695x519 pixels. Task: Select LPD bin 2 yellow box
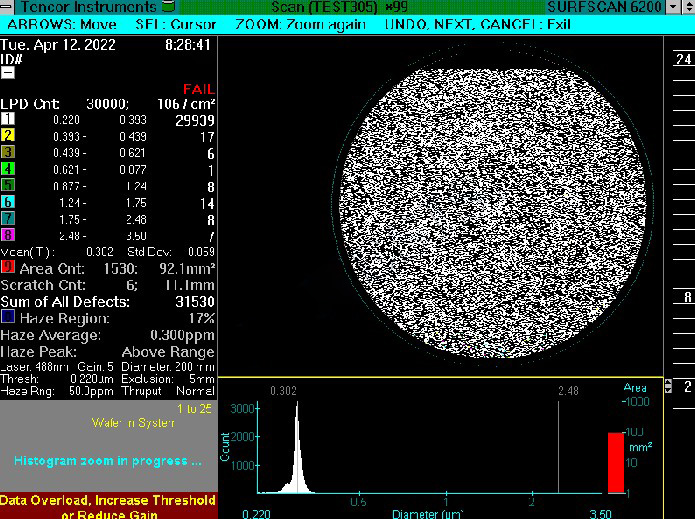coord(7,136)
